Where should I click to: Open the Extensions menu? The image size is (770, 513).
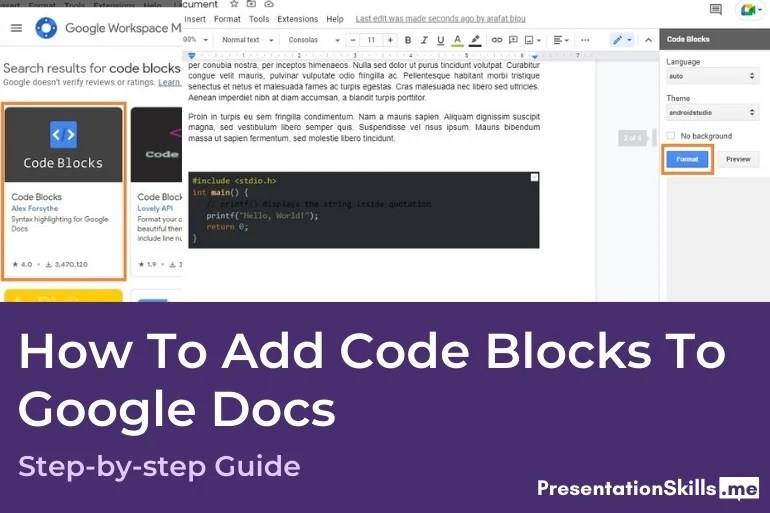[x=298, y=19]
